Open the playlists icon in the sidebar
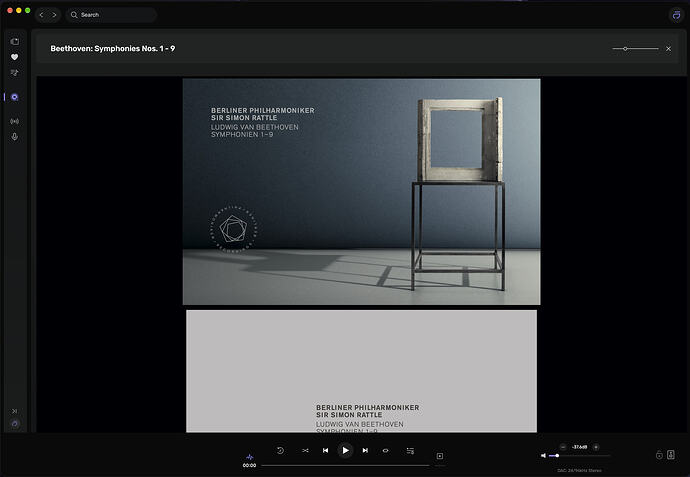Screen dimensions: 690x477 click(x=15, y=73)
